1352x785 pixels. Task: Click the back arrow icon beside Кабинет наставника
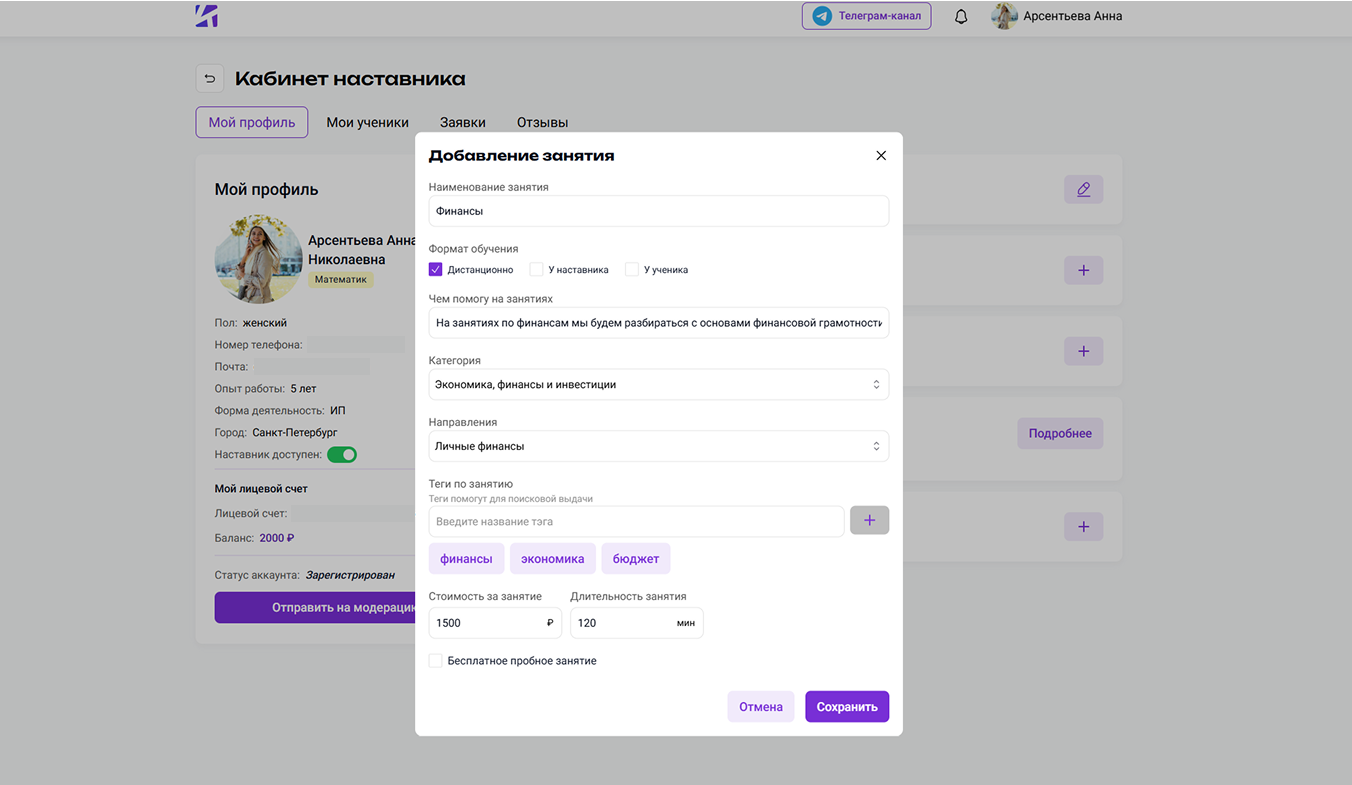pos(209,79)
